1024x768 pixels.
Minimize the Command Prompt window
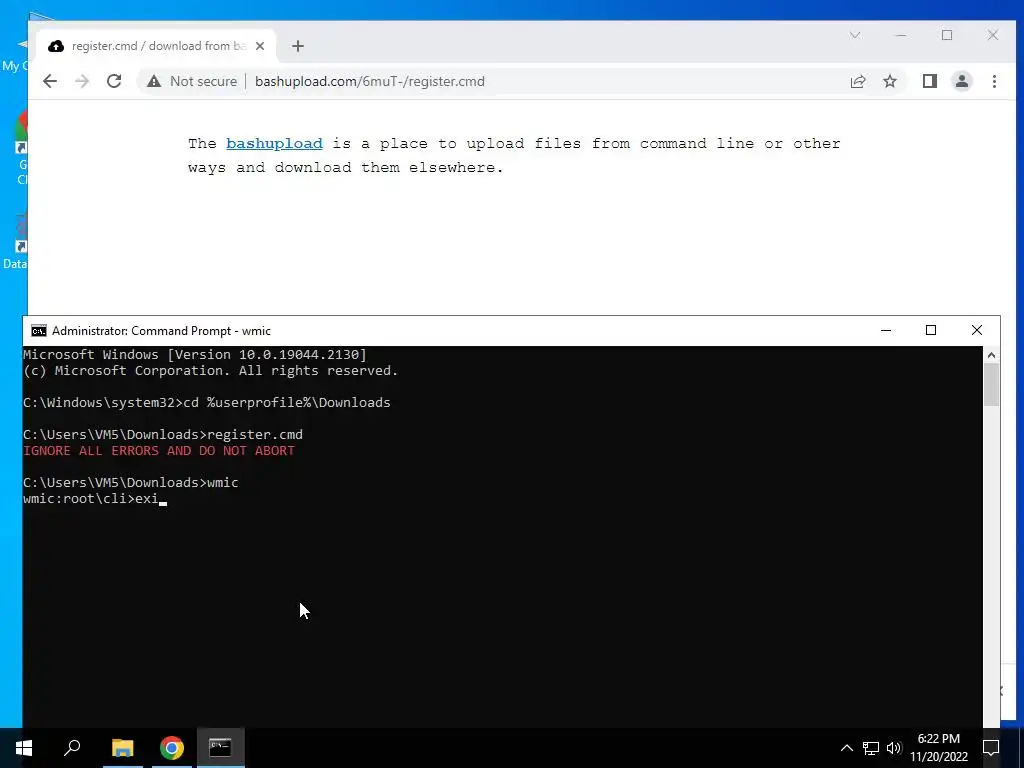pos(886,330)
